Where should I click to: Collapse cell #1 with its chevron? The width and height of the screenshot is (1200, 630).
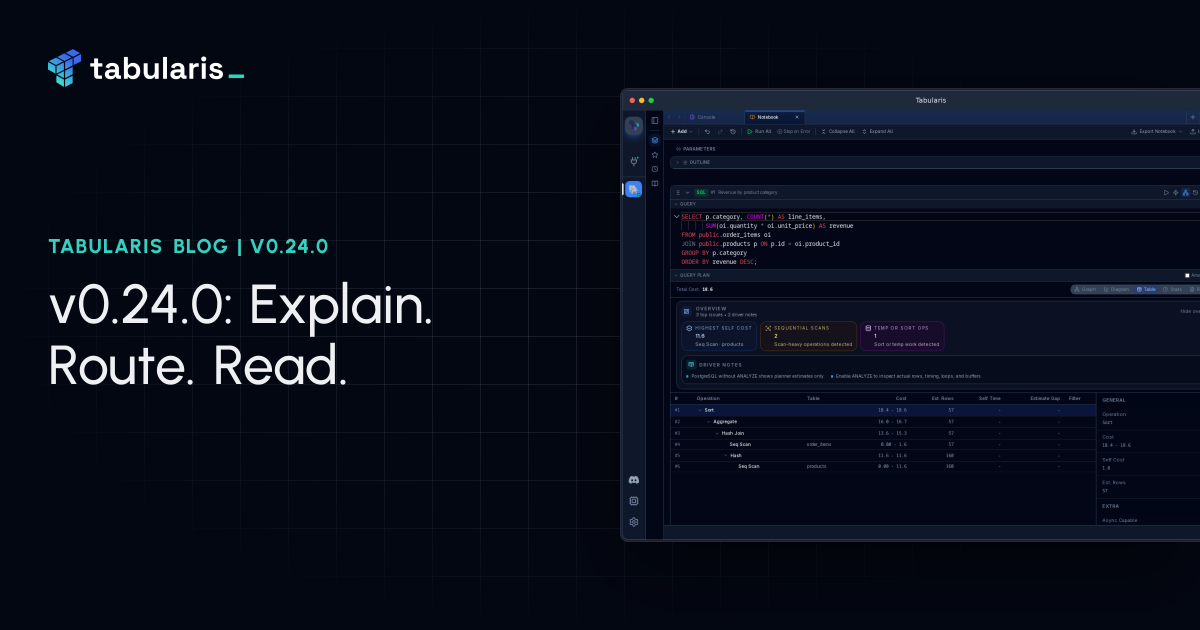[x=687, y=192]
